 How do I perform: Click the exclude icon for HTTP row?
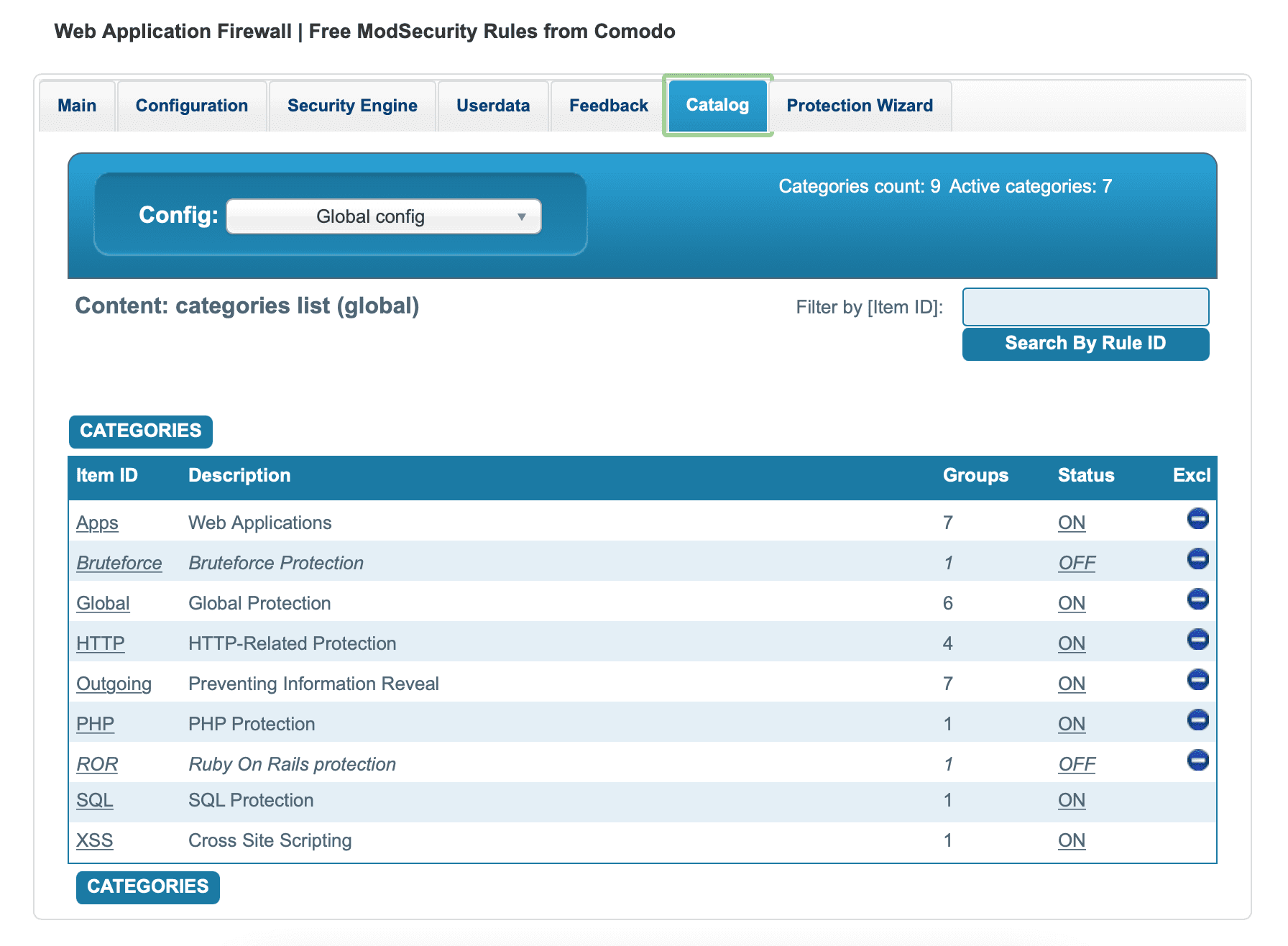tap(1197, 639)
